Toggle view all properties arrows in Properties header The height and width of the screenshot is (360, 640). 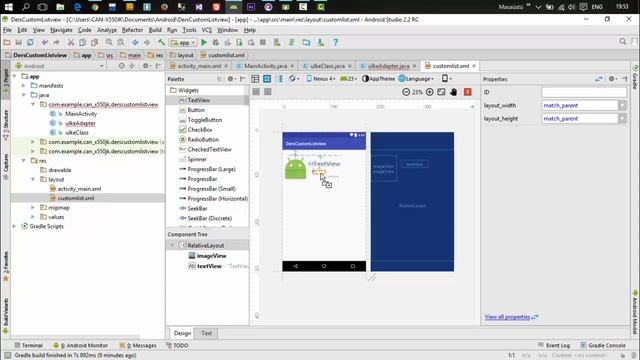(x=599, y=79)
